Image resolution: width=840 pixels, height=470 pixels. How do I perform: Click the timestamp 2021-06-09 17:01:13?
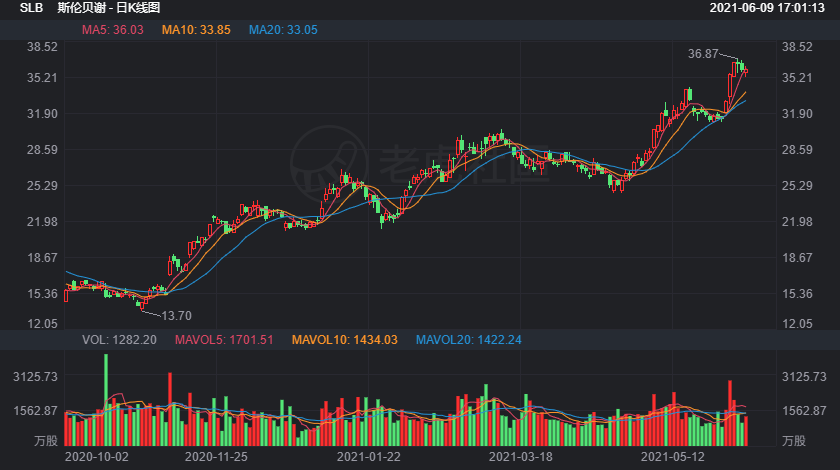767,8
